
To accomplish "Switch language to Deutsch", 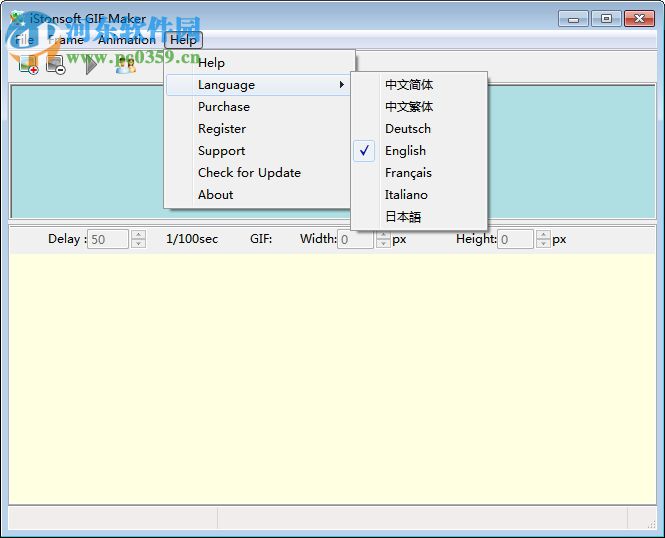I will click(x=419, y=129).
